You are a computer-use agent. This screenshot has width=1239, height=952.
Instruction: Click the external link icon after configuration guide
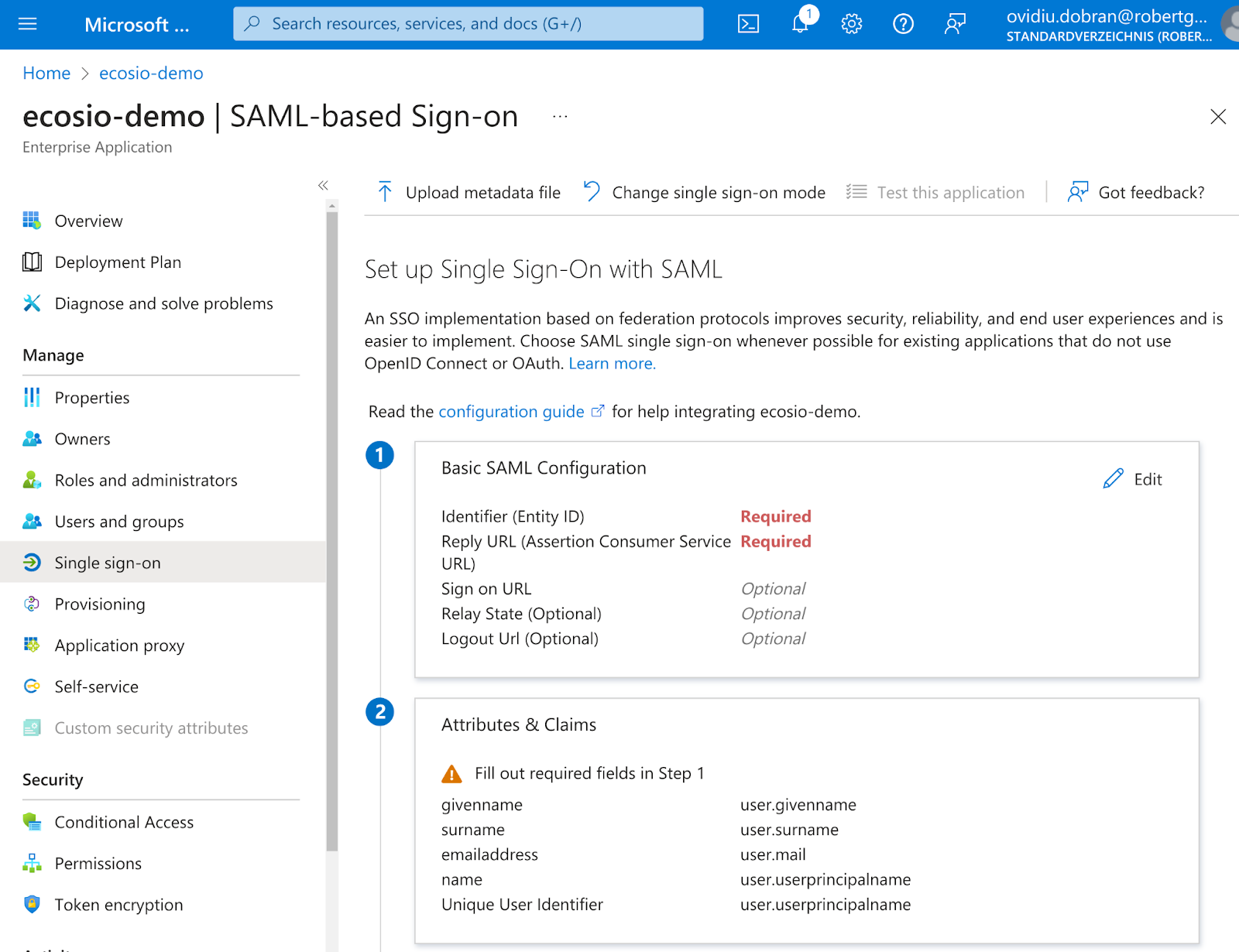[597, 411]
